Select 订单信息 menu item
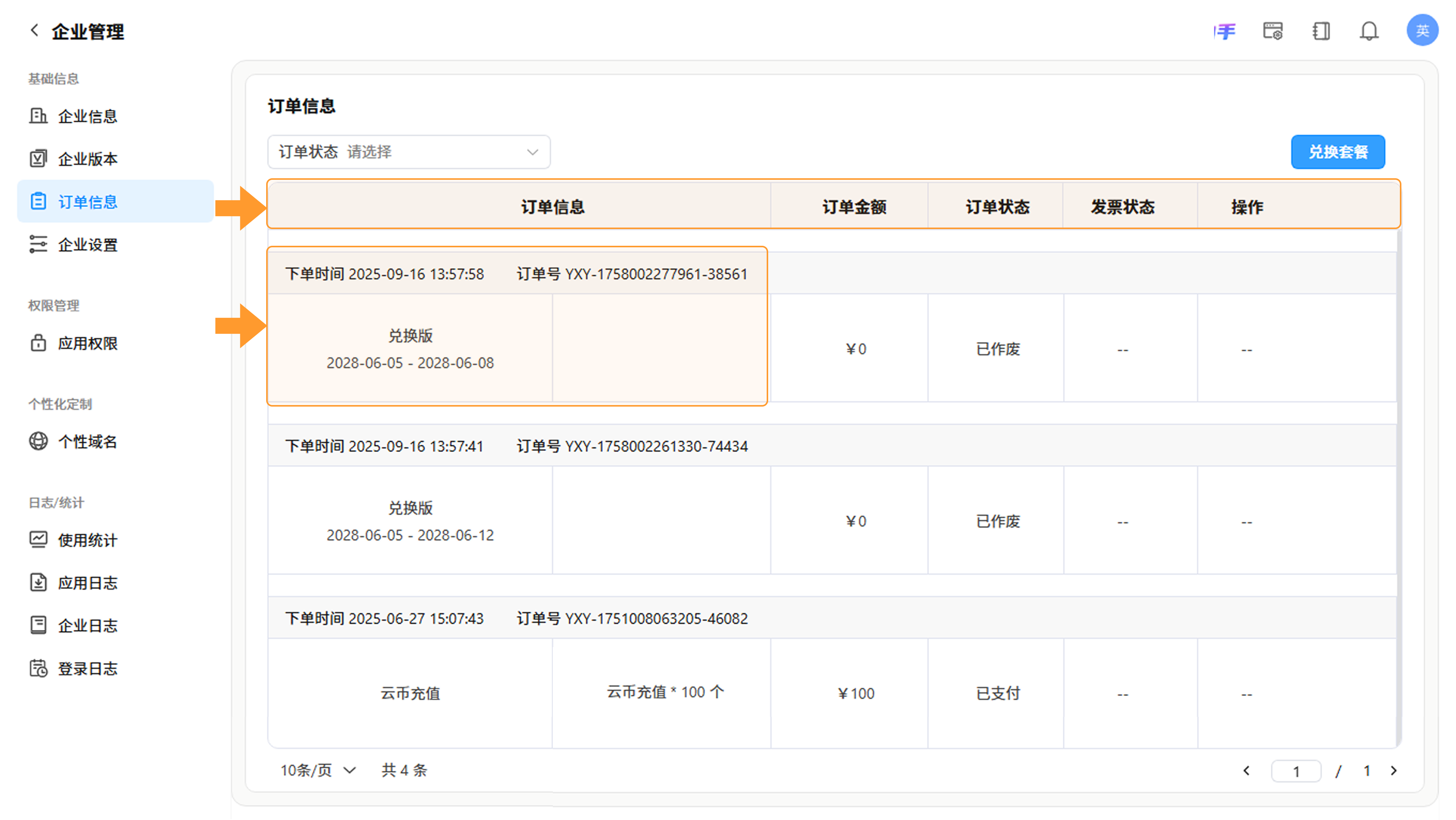 115,202
